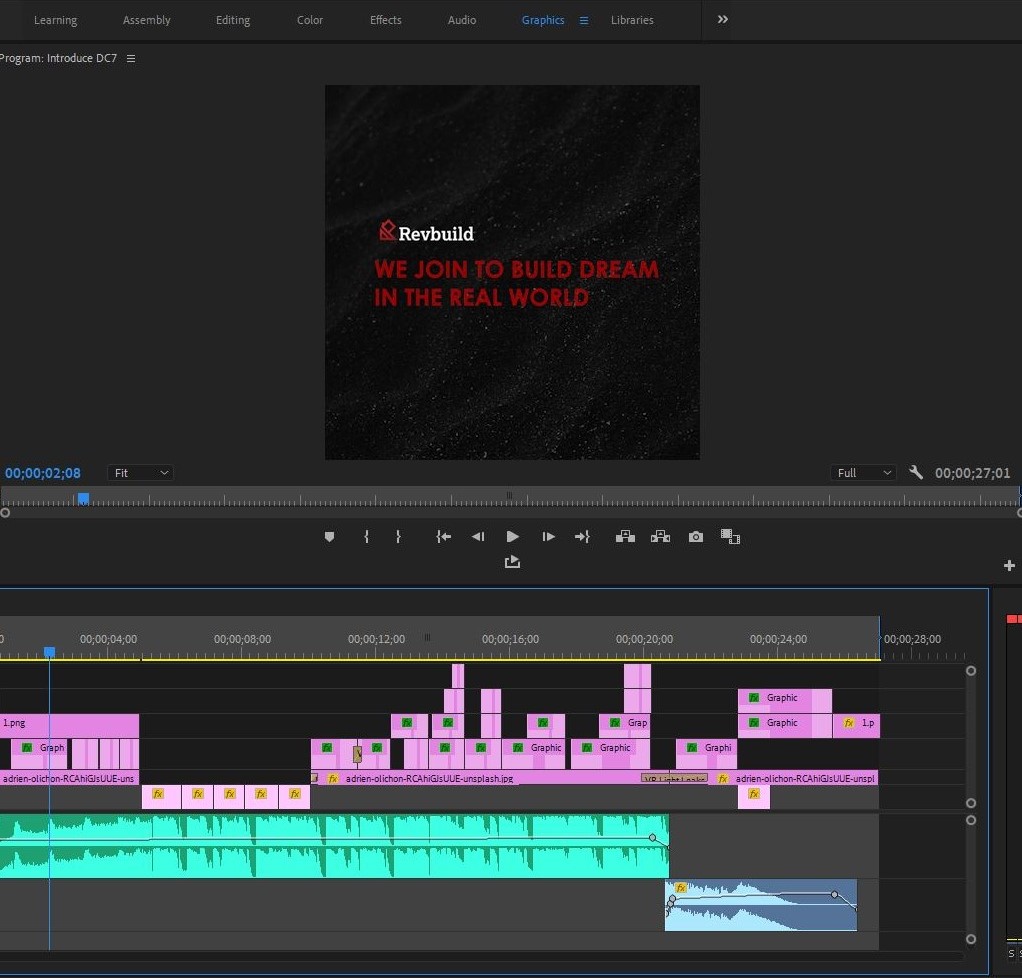Click the 00;00;16;00 mark on the timeline ruler
The image size is (1022, 978).
point(510,639)
